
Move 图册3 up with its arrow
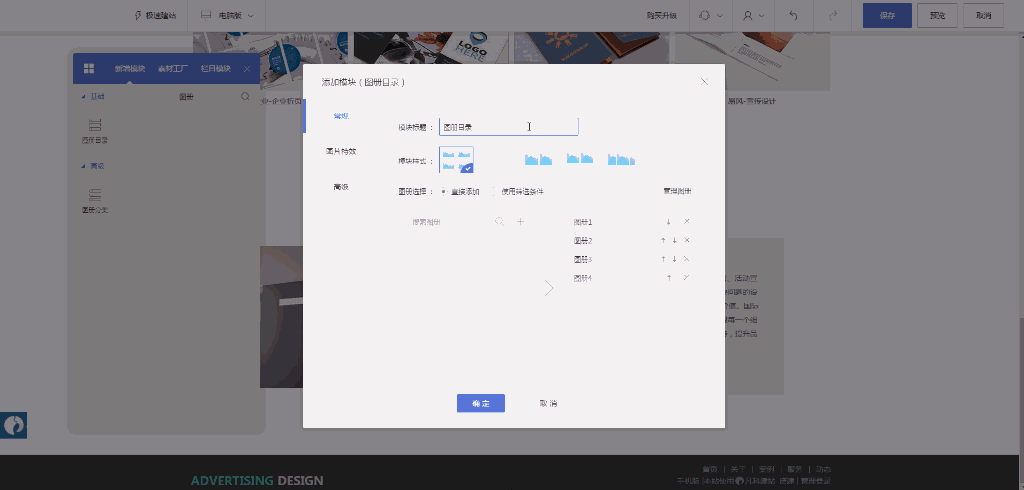663,259
